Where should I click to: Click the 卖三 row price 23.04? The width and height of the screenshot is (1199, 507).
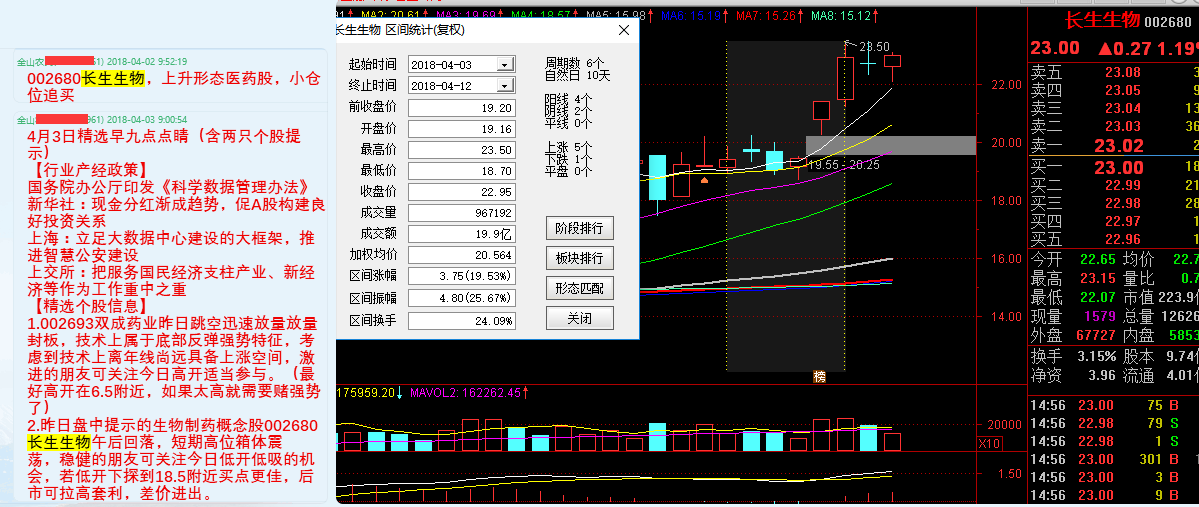pyautogui.click(x=1123, y=109)
